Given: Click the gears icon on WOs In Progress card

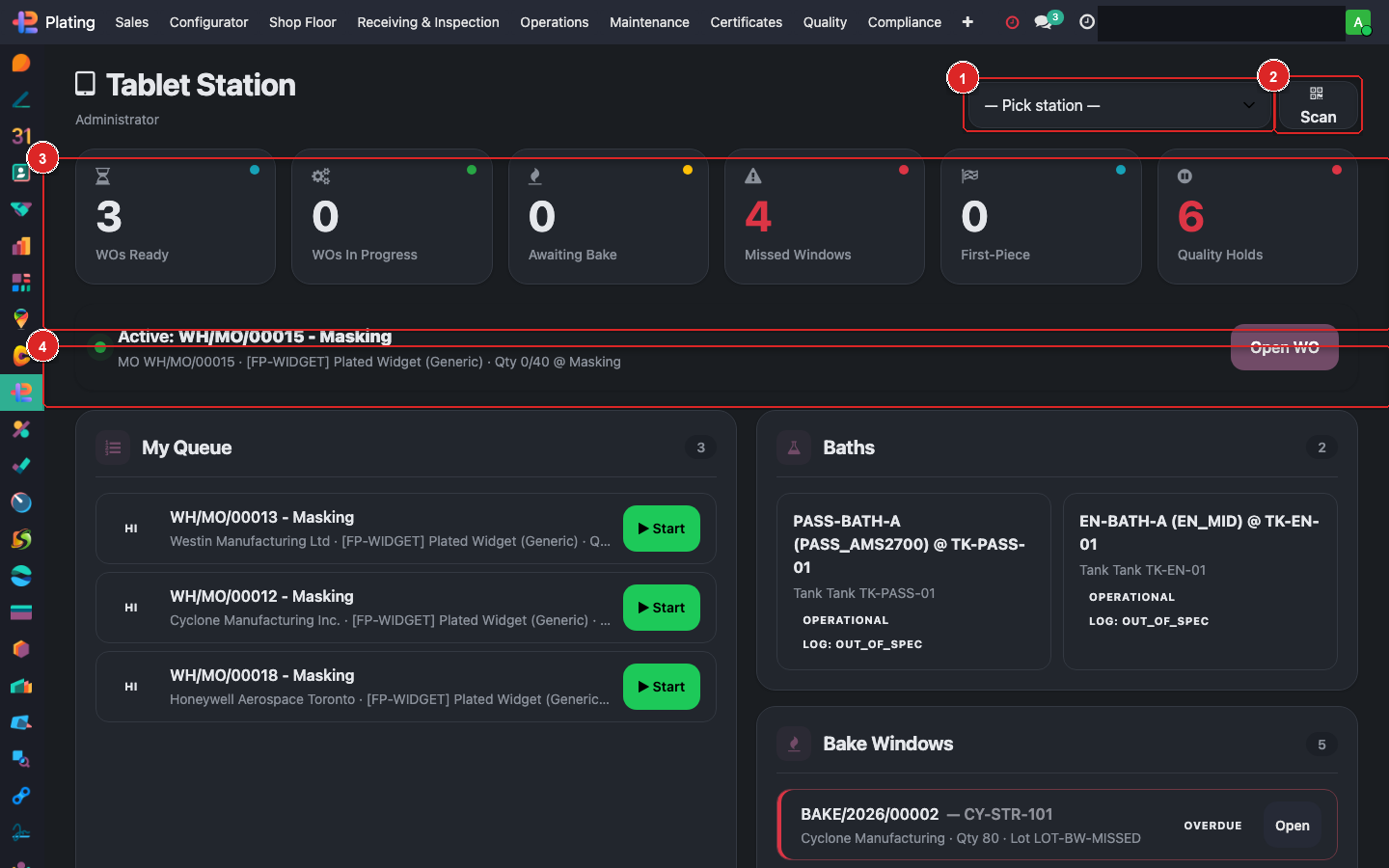Looking at the screenshot, I should click(321, 176).
